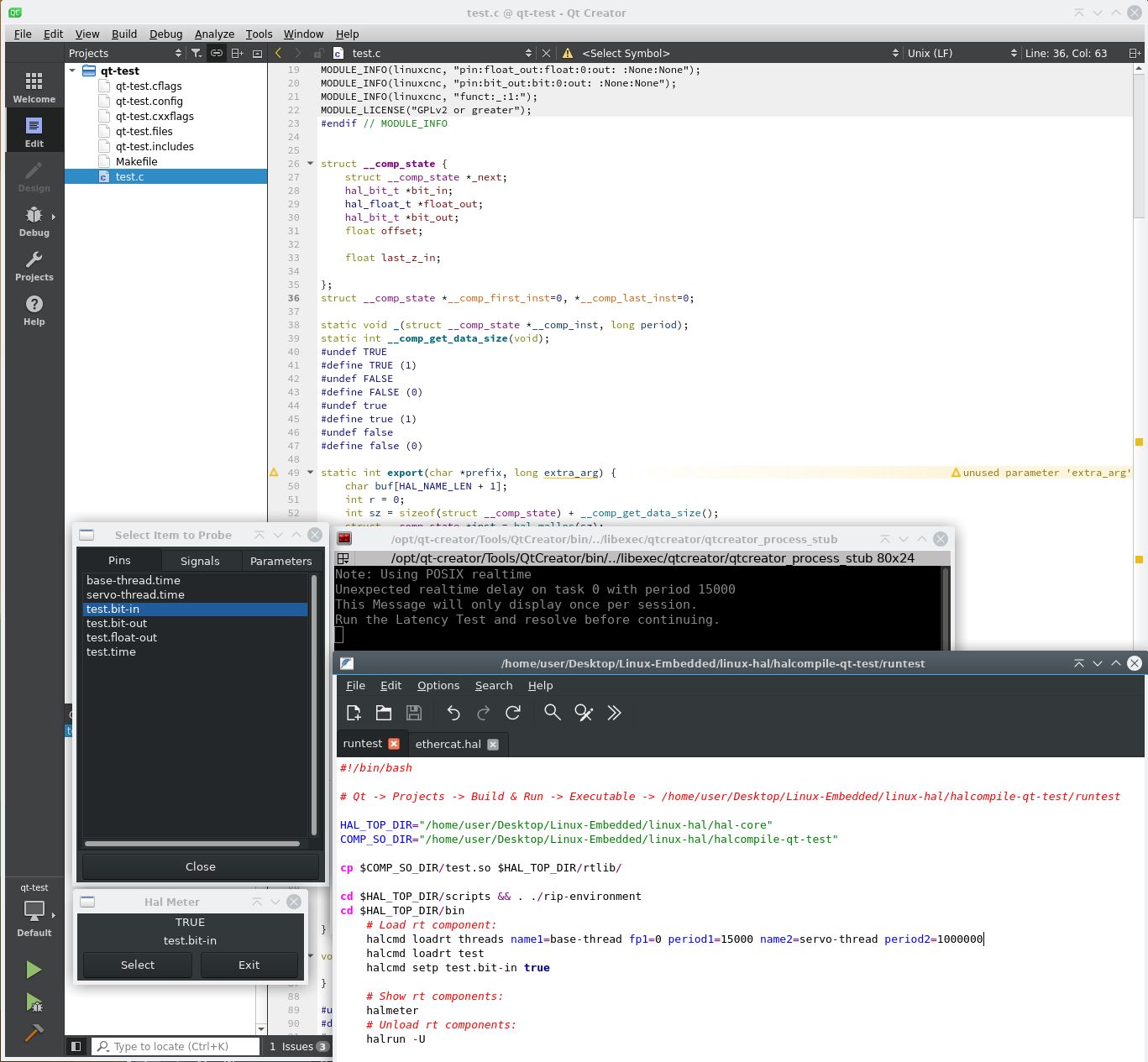Open a file in the runtest text editor
The height and width of the screenshot is (1062, 1148).
384,713
